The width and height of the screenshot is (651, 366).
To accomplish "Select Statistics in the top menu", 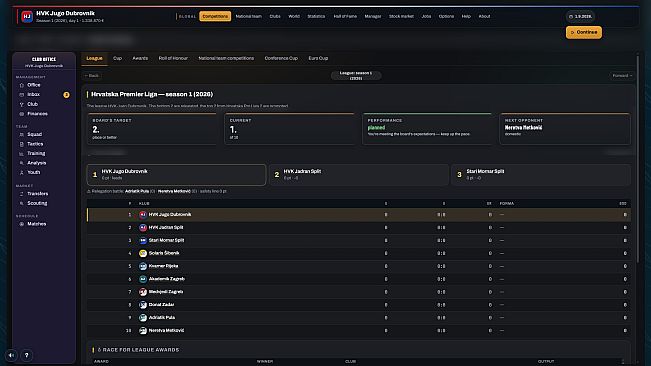I will click(316, 16).
